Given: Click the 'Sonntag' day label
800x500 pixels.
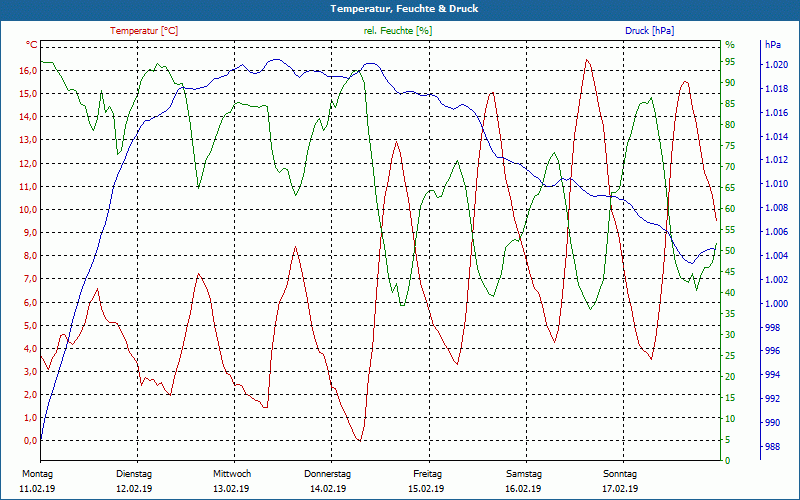Looking at the screenshot, I should click(x=620, y=474).
